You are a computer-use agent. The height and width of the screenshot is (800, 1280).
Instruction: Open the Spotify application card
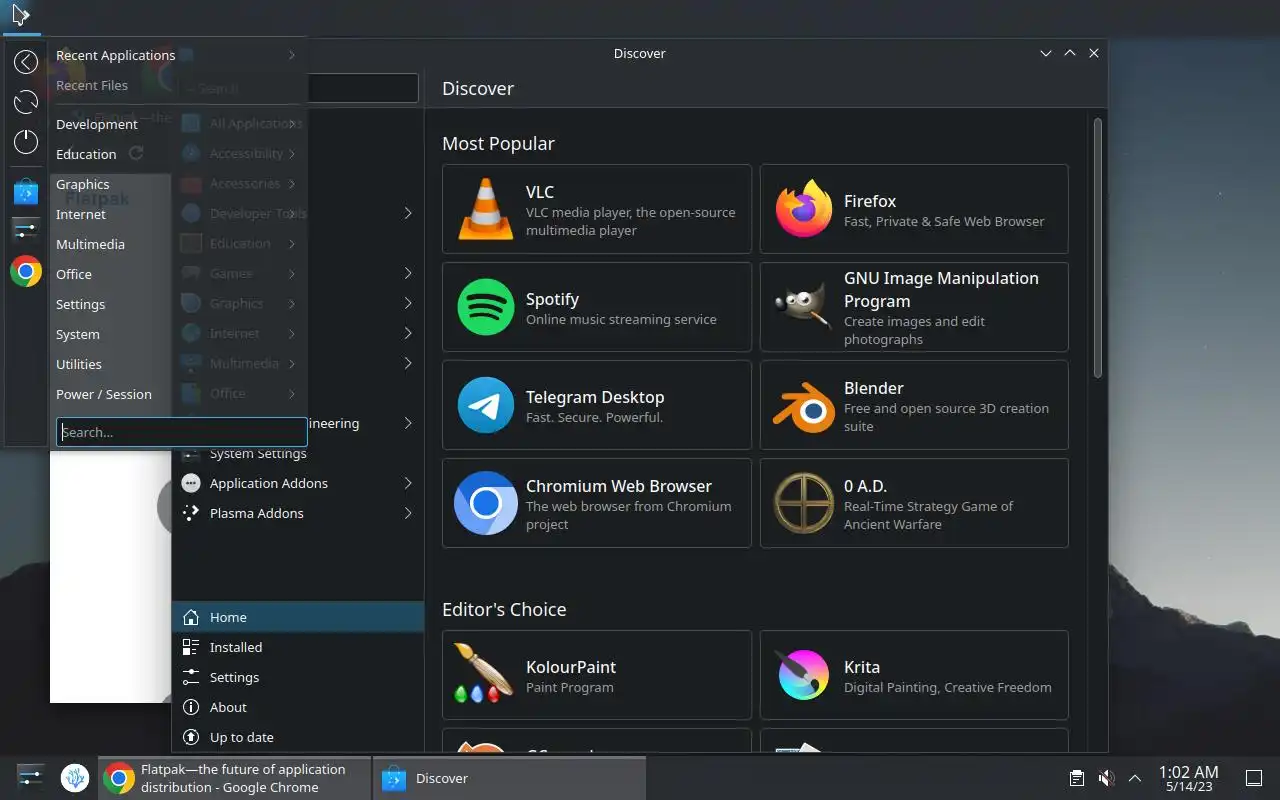pyautogui.click(x=597, y=307)
